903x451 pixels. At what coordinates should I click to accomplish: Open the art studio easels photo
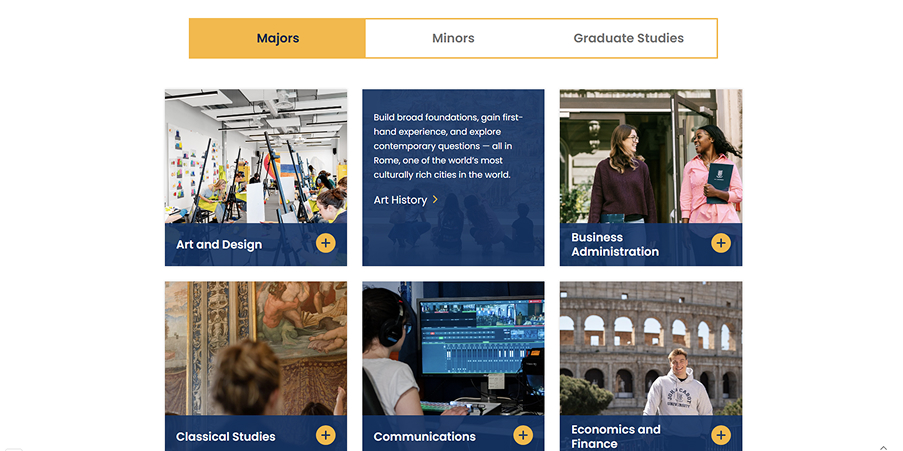coord(256,156)
